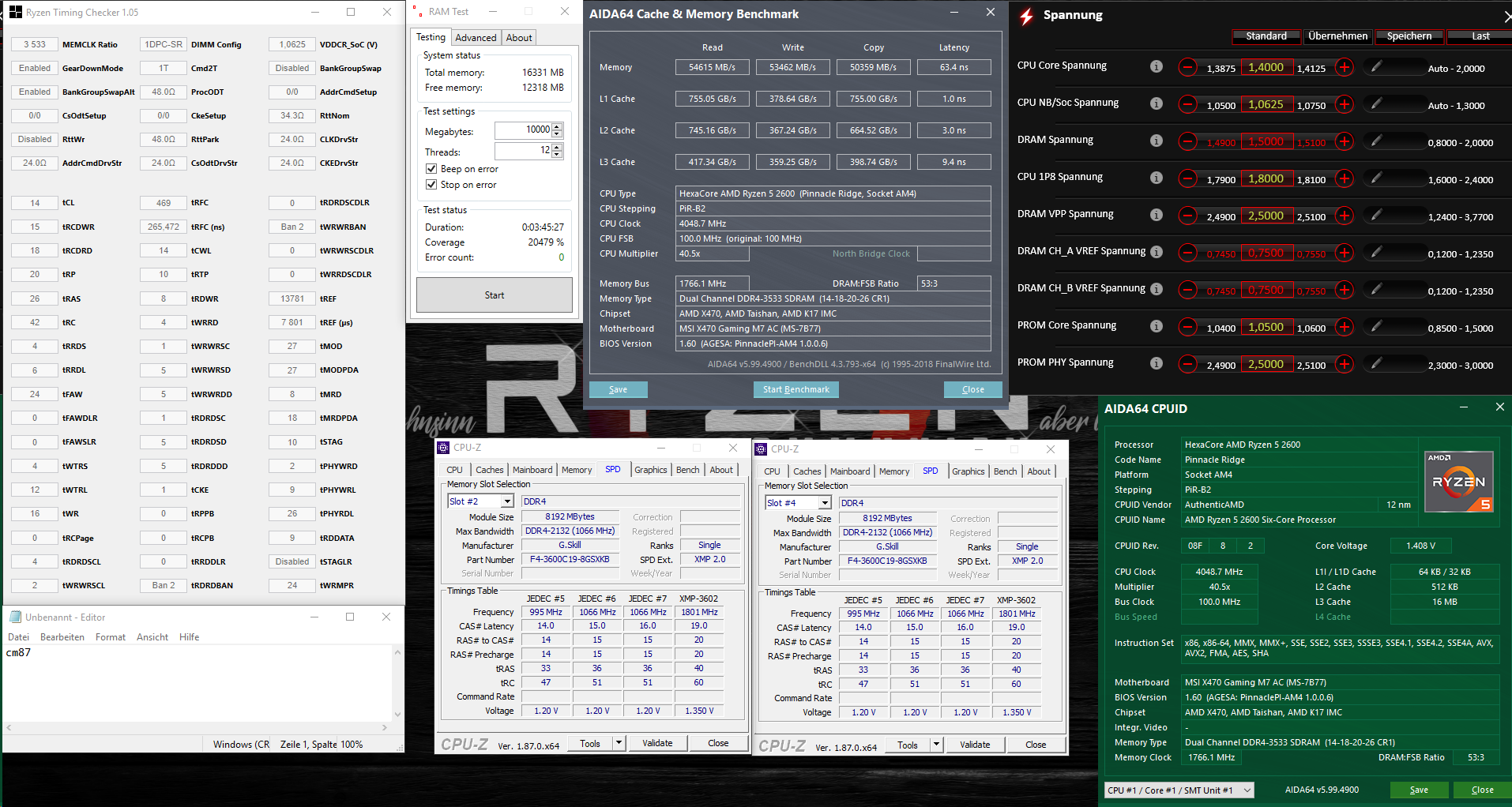Open Memory tab in Slot #2 CPU-Z window
The width and height of the screenshot is (1512, 807).
click(577, 470)
